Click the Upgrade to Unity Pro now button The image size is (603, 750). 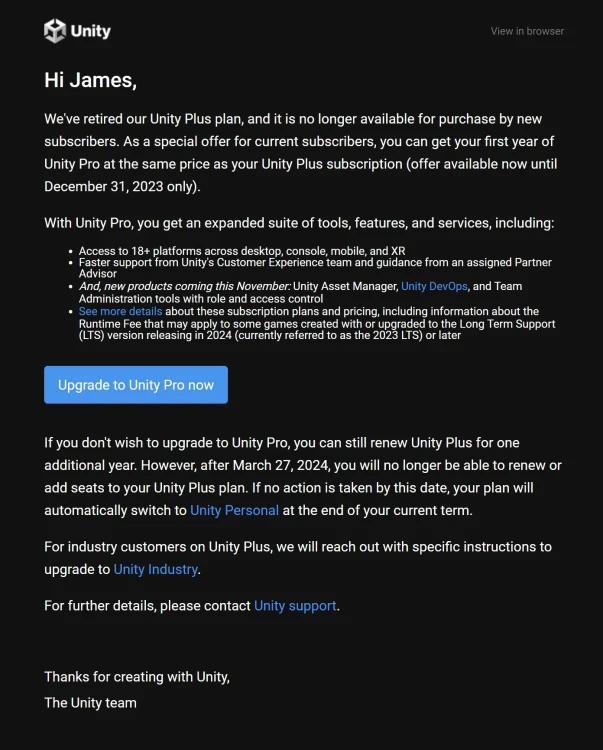click(x=136, y=385)
